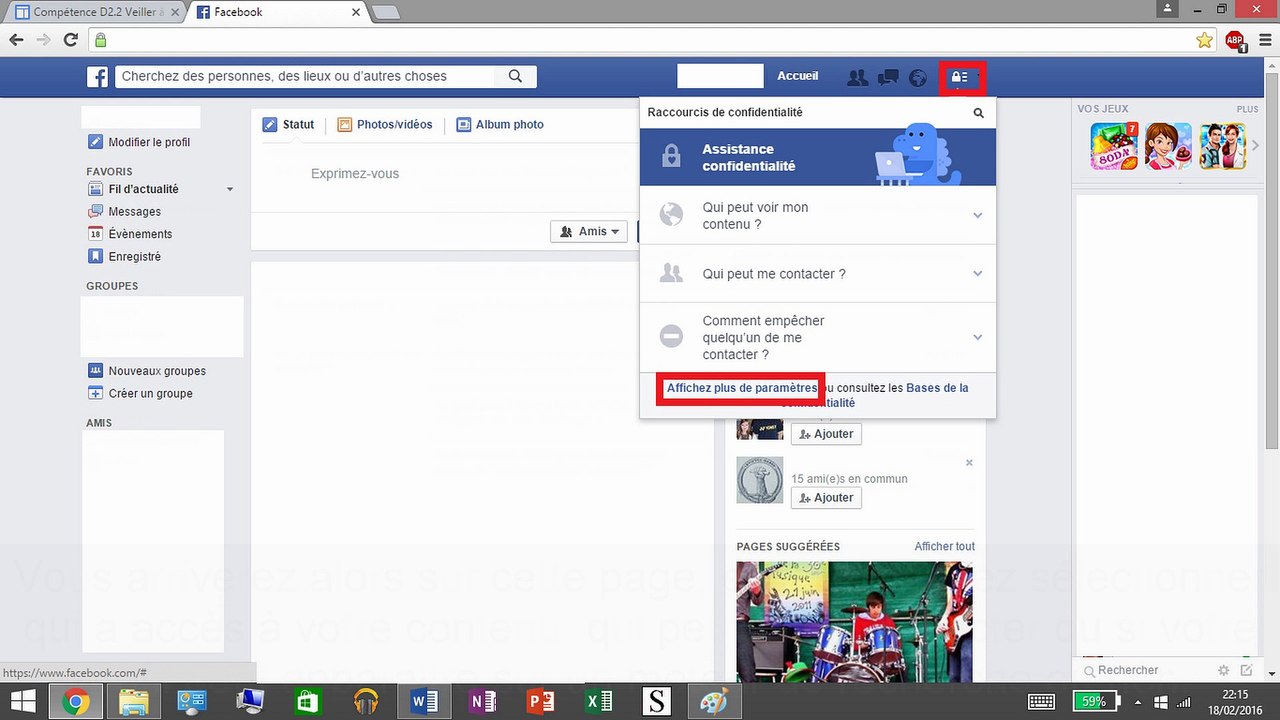Select the Album photo composer tab
This screenshot has width=1280, height=720.
(x=500, y=125)
